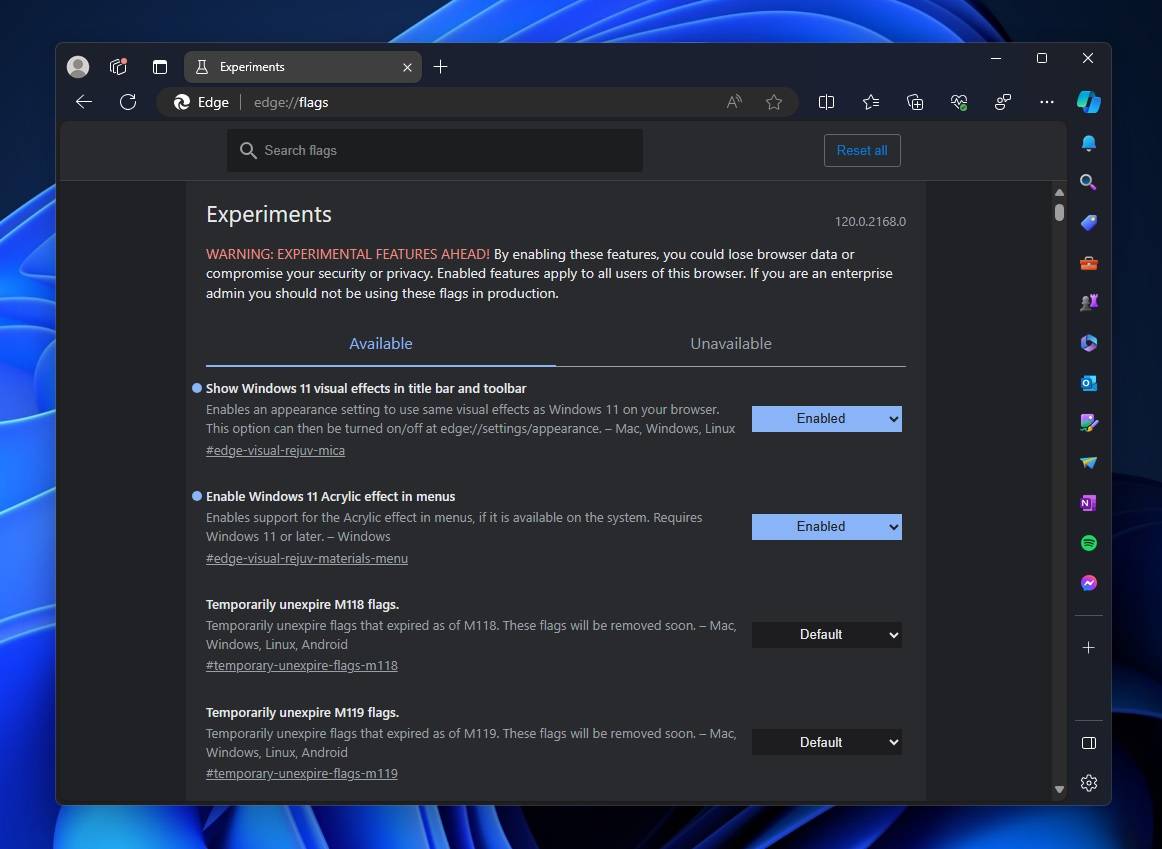The image size is (1162, 849).
Task: Open the Enabled dropdown for Windows 11 visual effects
Action: point(826,418)
